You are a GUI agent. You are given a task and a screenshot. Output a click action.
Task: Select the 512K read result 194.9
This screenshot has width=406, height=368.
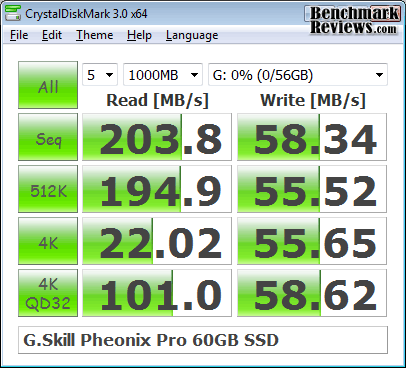[157, 189]
